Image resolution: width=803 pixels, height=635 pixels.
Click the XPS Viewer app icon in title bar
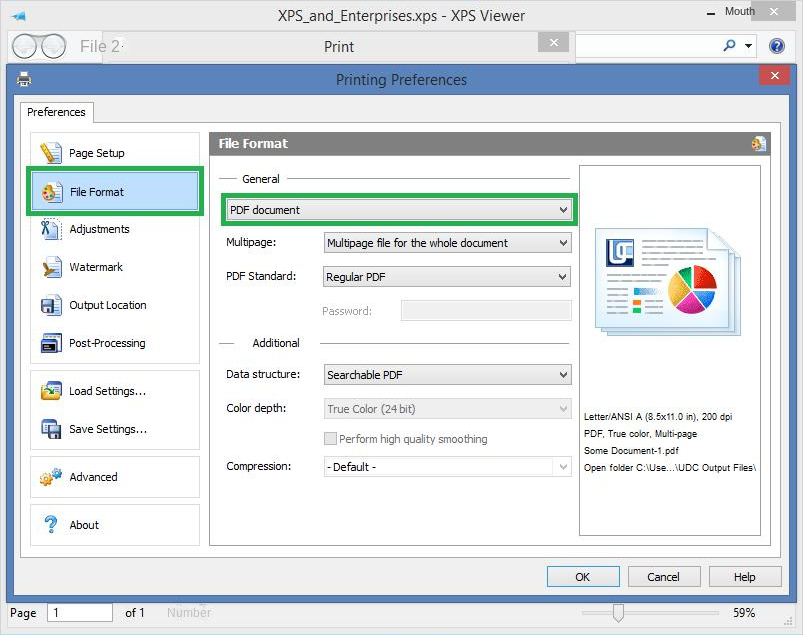pos(19,16)
